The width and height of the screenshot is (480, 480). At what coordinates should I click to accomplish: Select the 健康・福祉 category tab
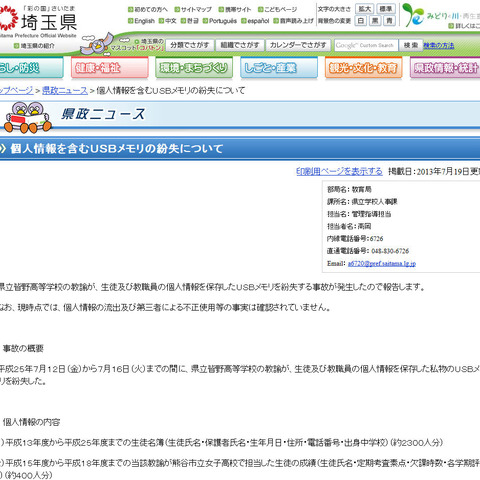(110, 68)
